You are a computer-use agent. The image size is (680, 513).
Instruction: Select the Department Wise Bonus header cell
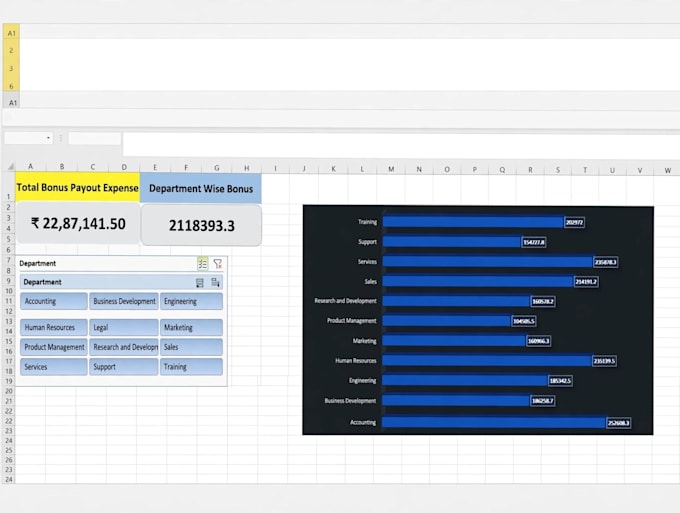coord(201,188)
